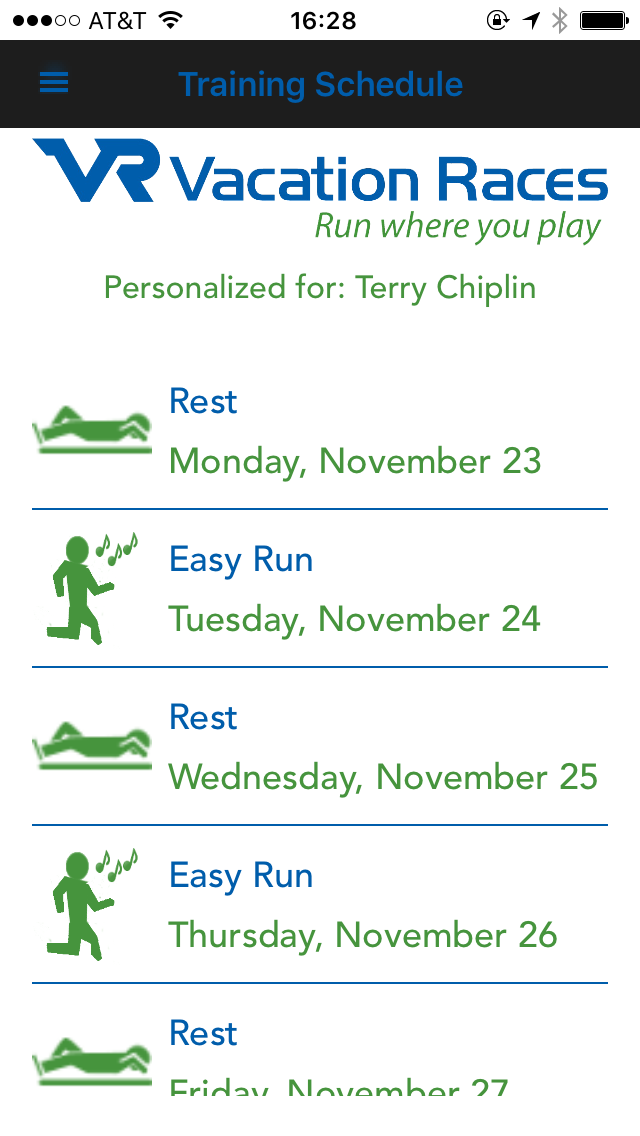This screenshot has height=1136, width=640.
Task: Tap the Training Schedule title
Action: 320,84
